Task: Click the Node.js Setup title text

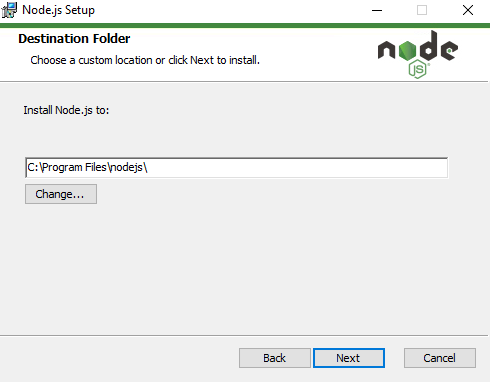Action: point(59,10)
